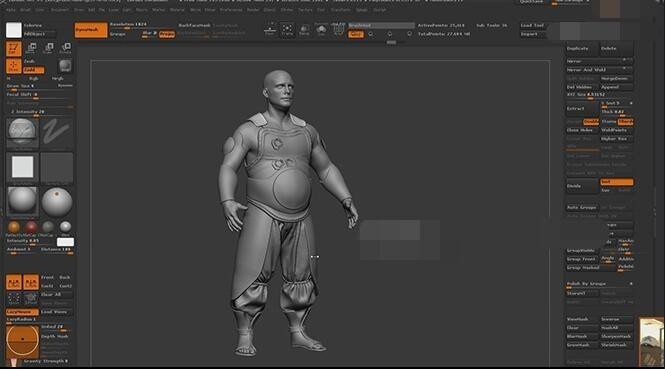Click the FillObject button
This screenshot has height=369, width=665.
[39, 34]
